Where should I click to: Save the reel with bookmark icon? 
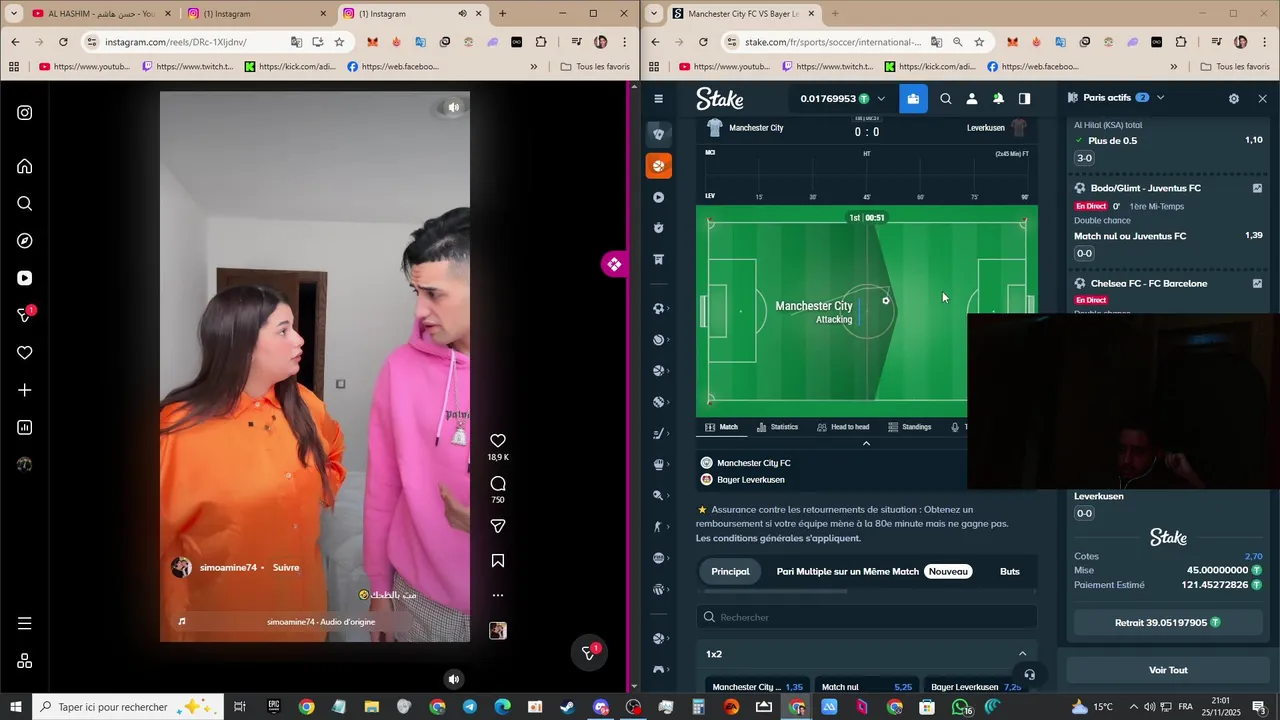[498, 561]
